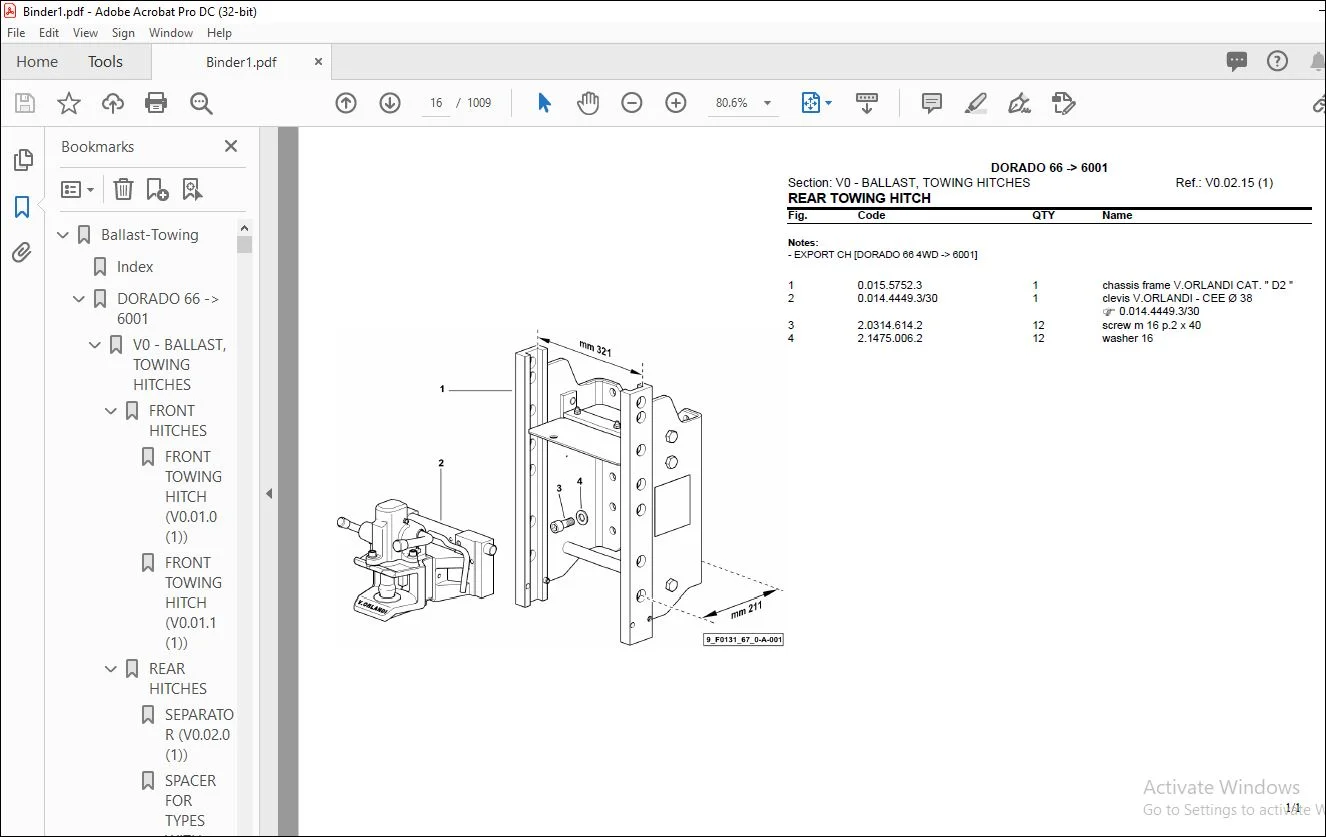Go to the next page with down arrow

pos(390,103)
